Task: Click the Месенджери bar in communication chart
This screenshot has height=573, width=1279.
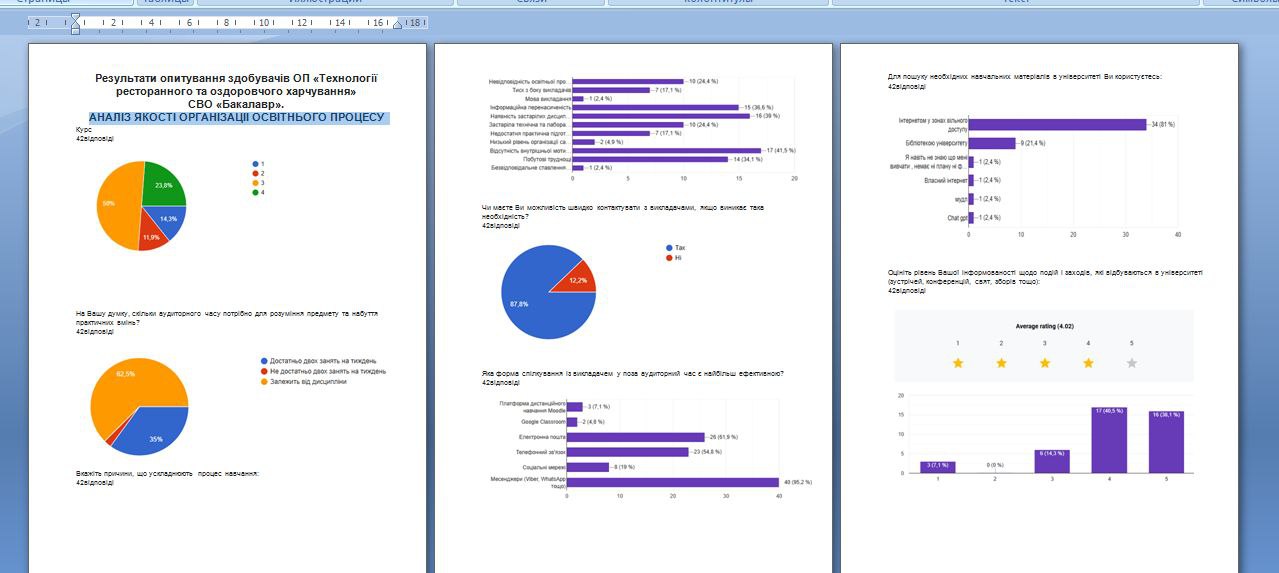Action: click(x=672, y=482)
